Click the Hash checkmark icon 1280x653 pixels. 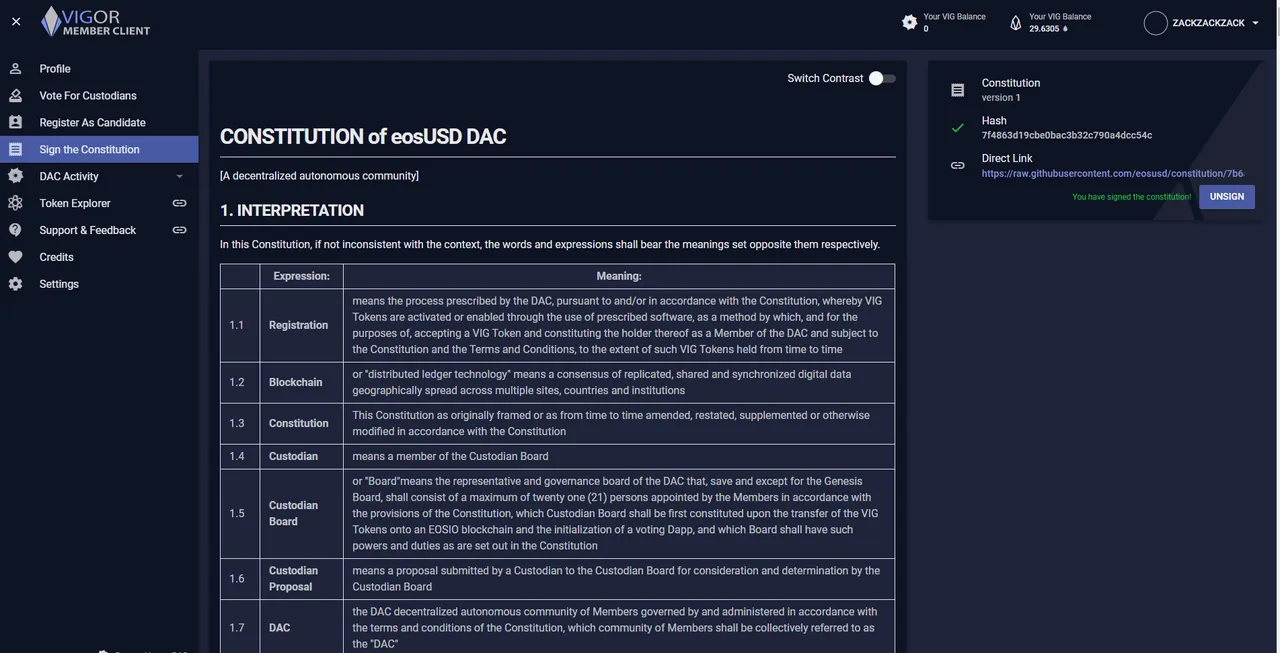[x=958, y=128]
